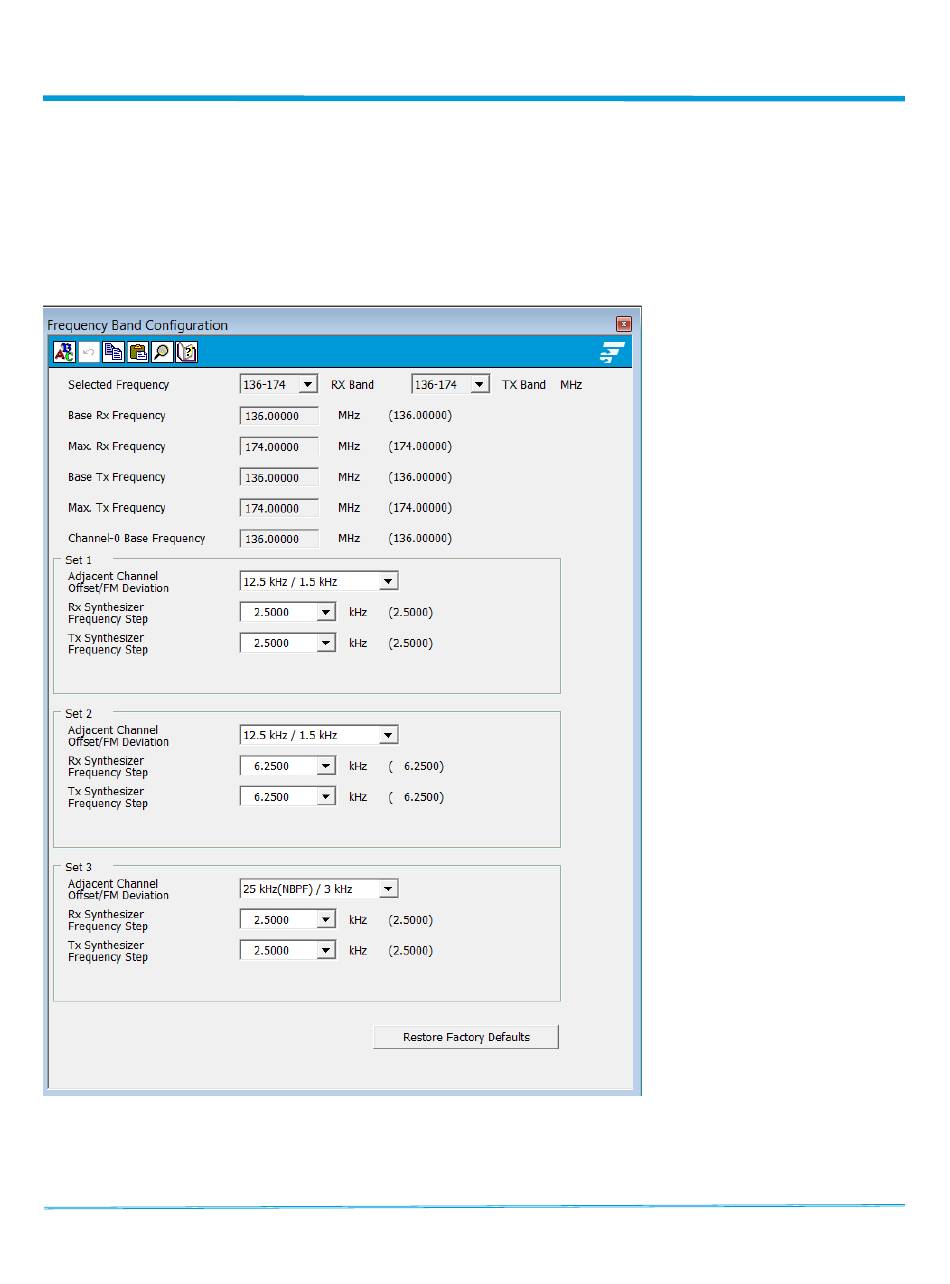This screenshot has height=1284, width=950.
Task: Click the greyed-out undo arrow icon
Action: point(88,351)
